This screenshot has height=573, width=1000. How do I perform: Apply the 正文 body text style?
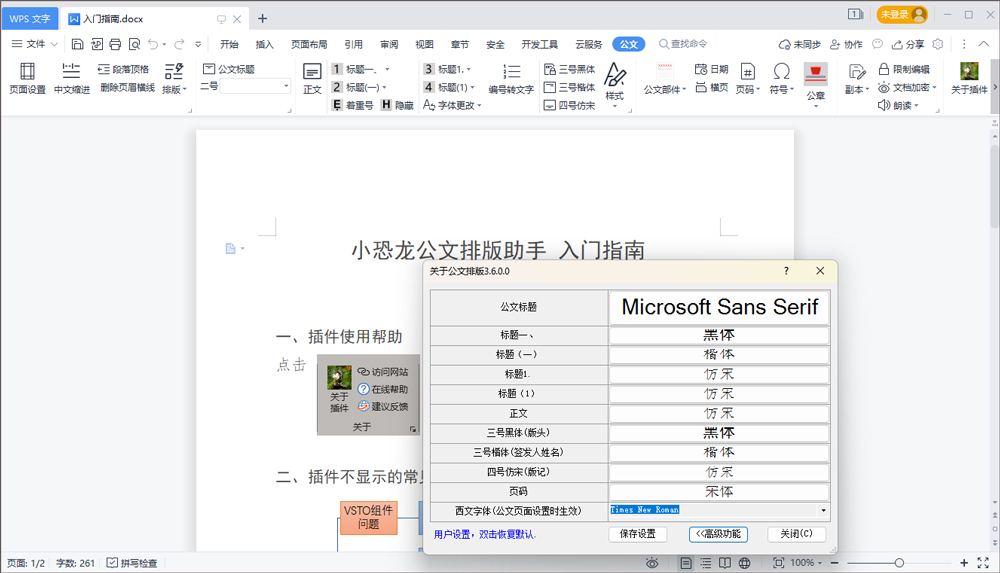[312, 78]
